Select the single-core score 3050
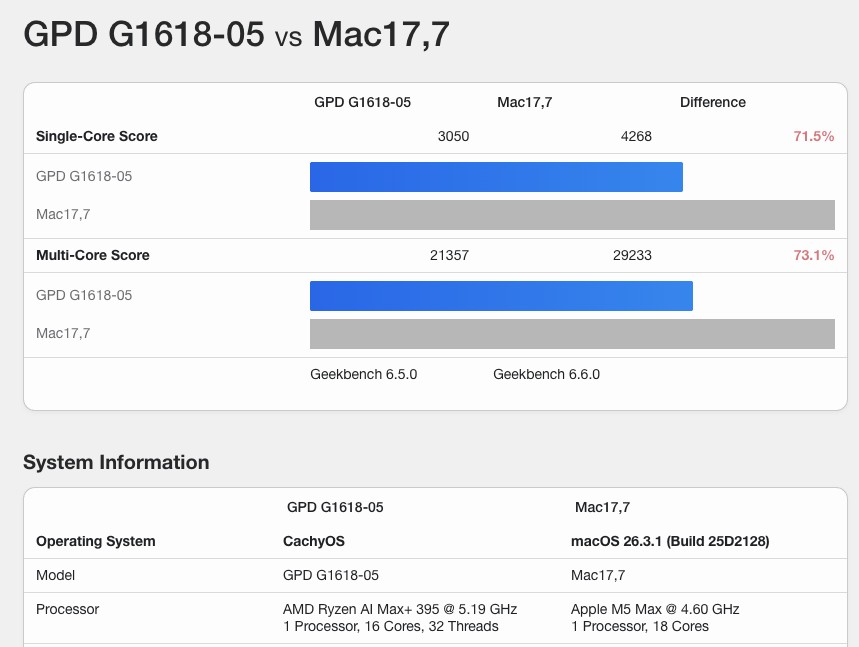 point(454,136)
